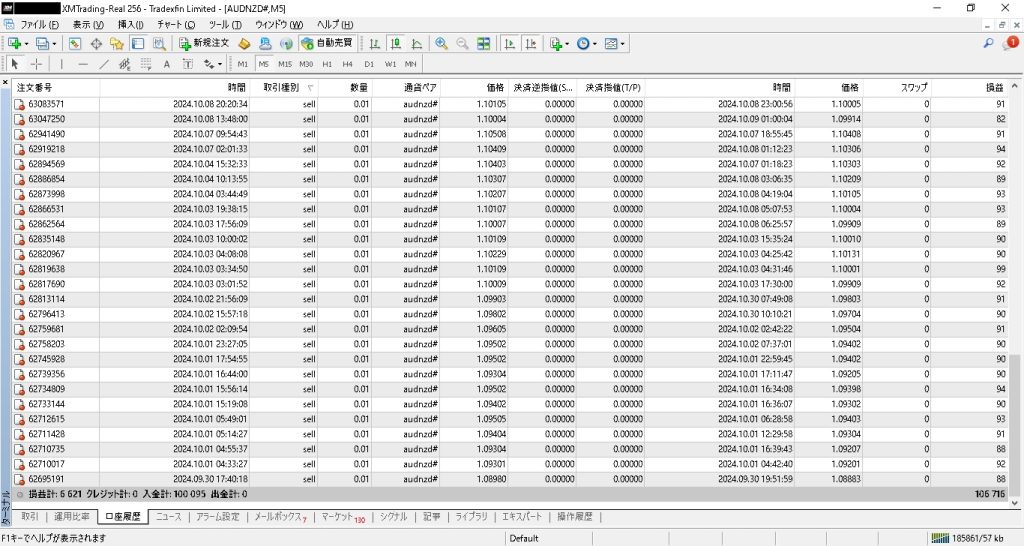Select the text label 'A' tool

coord(167,64)
